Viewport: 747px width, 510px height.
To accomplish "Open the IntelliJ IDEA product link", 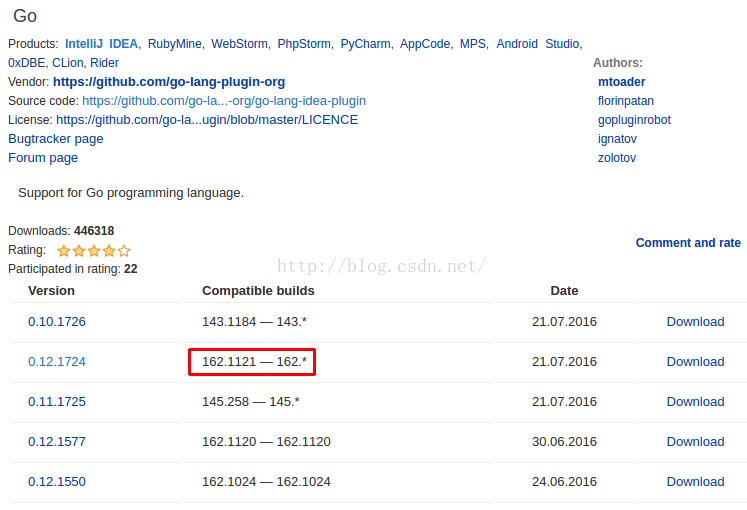I will 101,44.
